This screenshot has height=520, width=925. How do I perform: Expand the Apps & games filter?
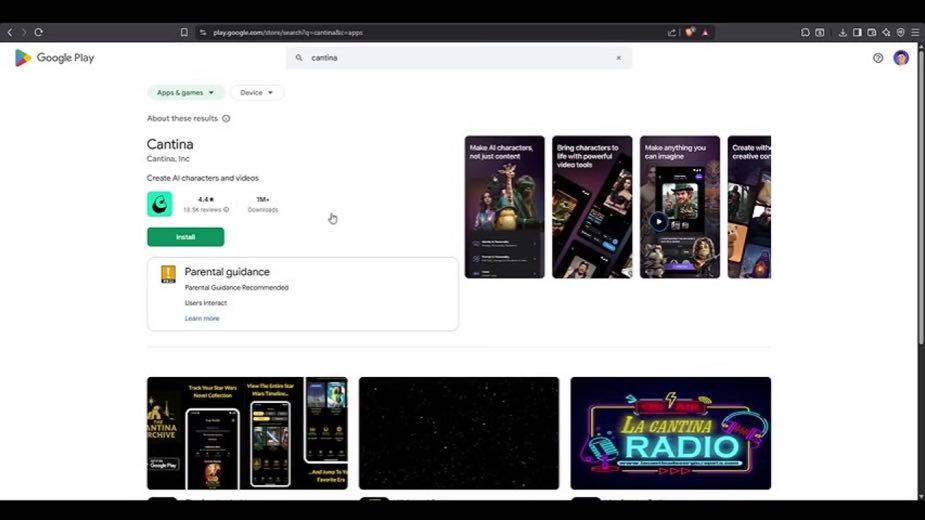click(185, 93)
